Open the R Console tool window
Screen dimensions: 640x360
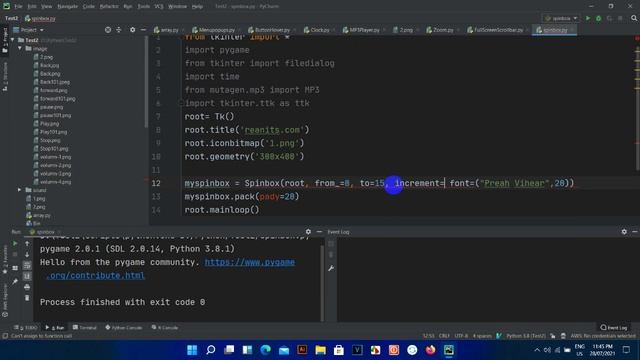point(165,327)
